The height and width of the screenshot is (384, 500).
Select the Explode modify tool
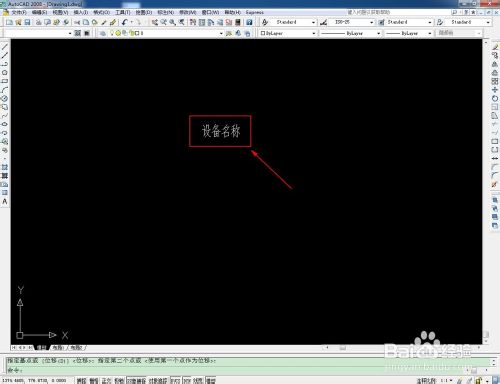coord(495,184)
